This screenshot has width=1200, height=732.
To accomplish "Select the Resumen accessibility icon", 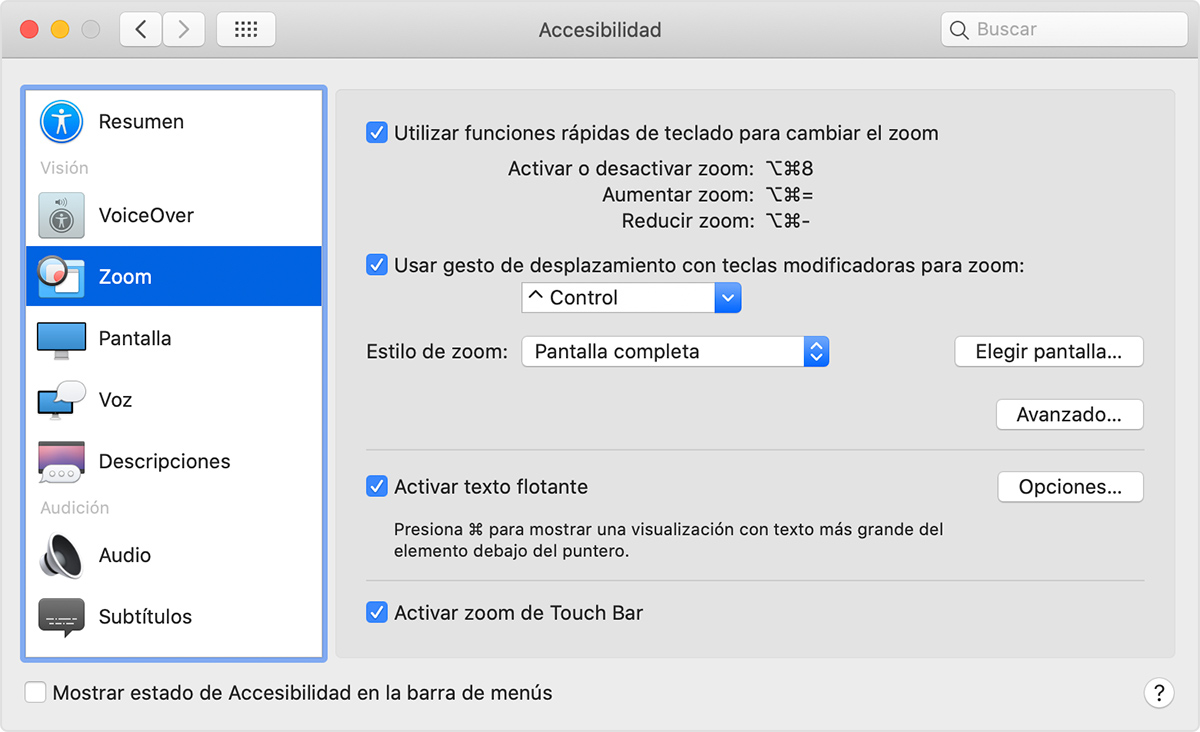I will (60, 121).
